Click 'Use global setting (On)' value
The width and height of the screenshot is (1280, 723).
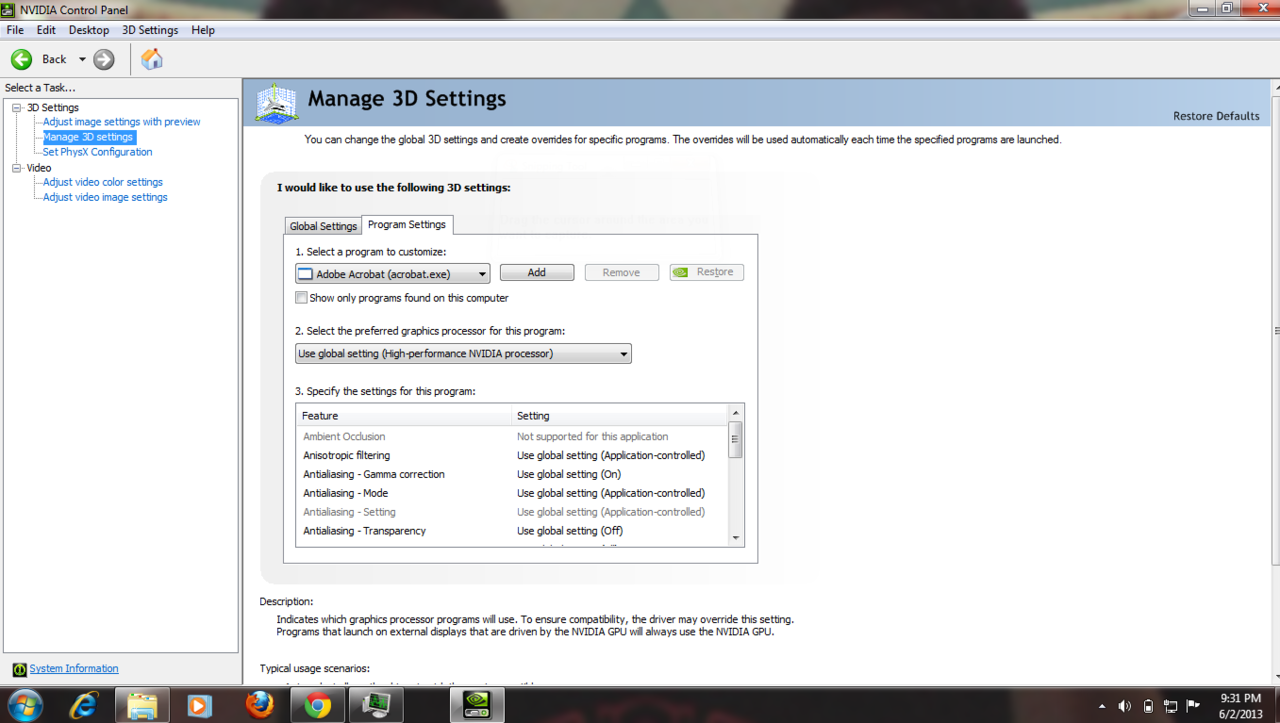(569, 474)
